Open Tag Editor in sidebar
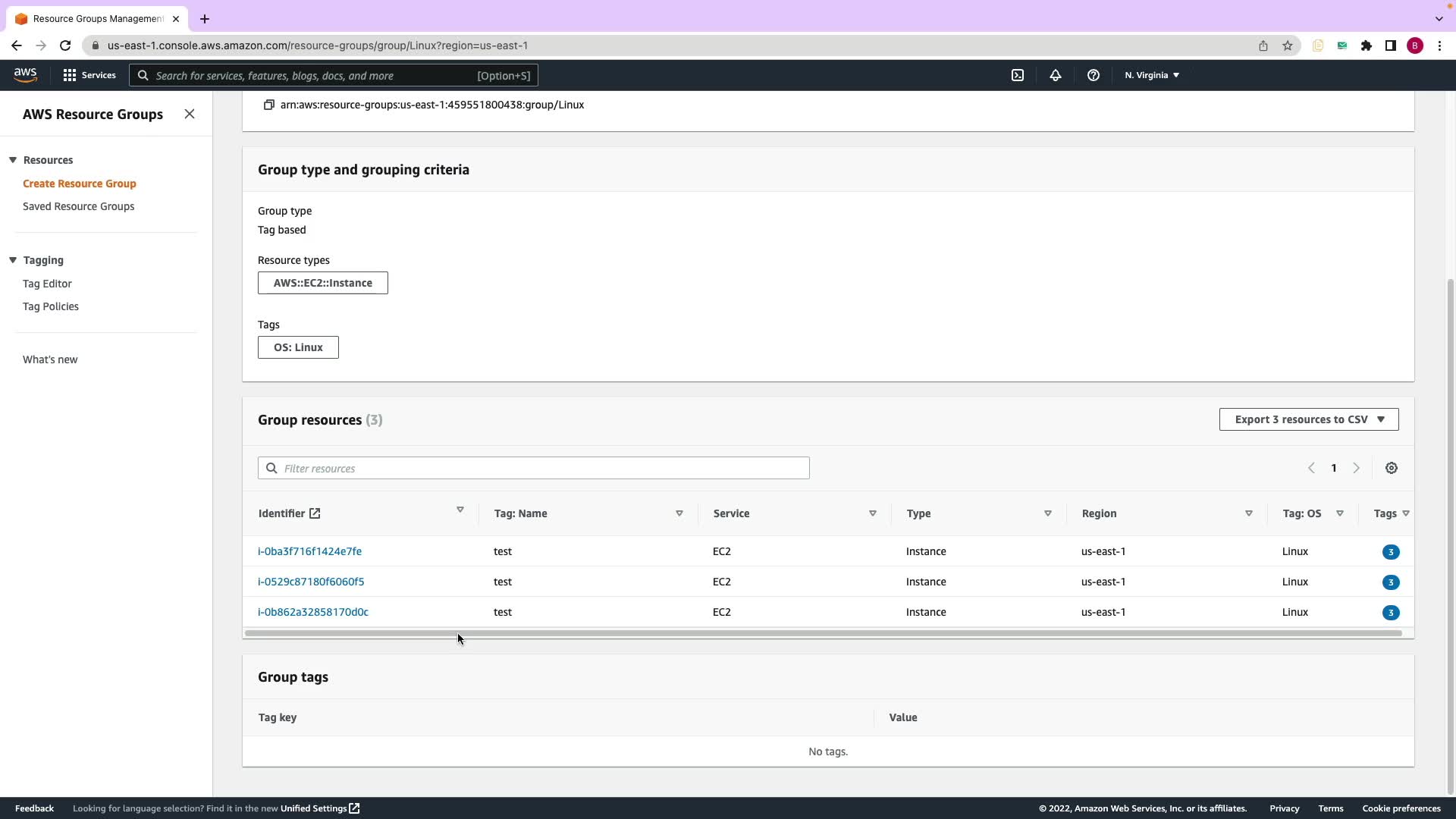1456x819 pixels. (47, 284)
